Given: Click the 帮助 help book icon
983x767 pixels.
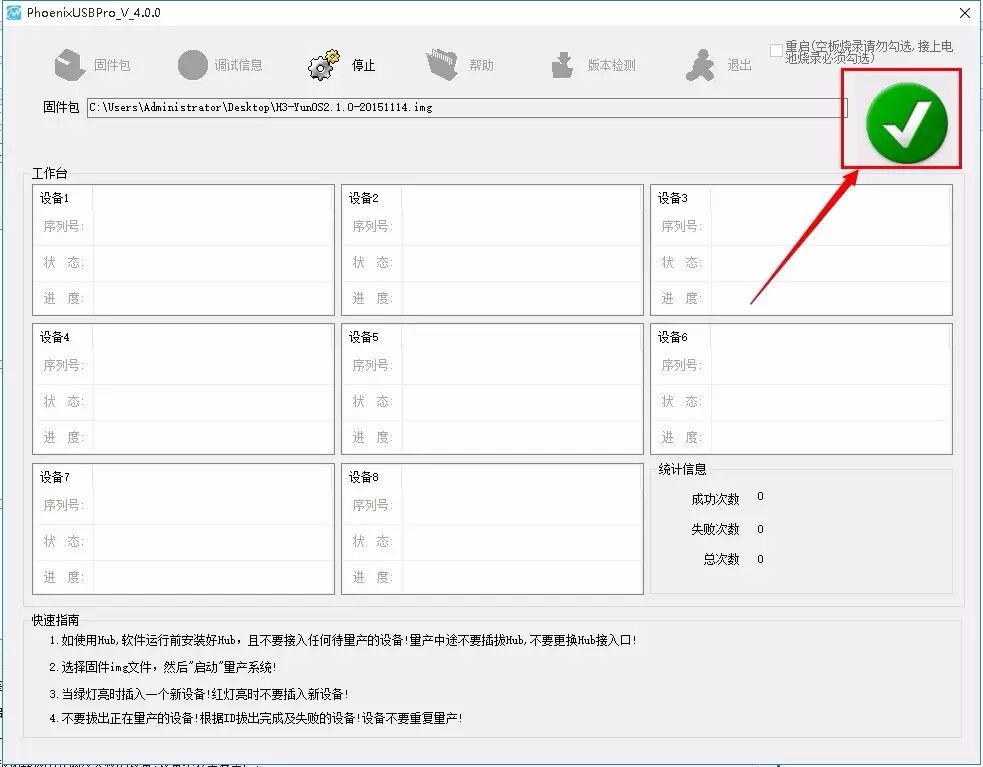Looking at the screenshot, I should tap(442, 65).
